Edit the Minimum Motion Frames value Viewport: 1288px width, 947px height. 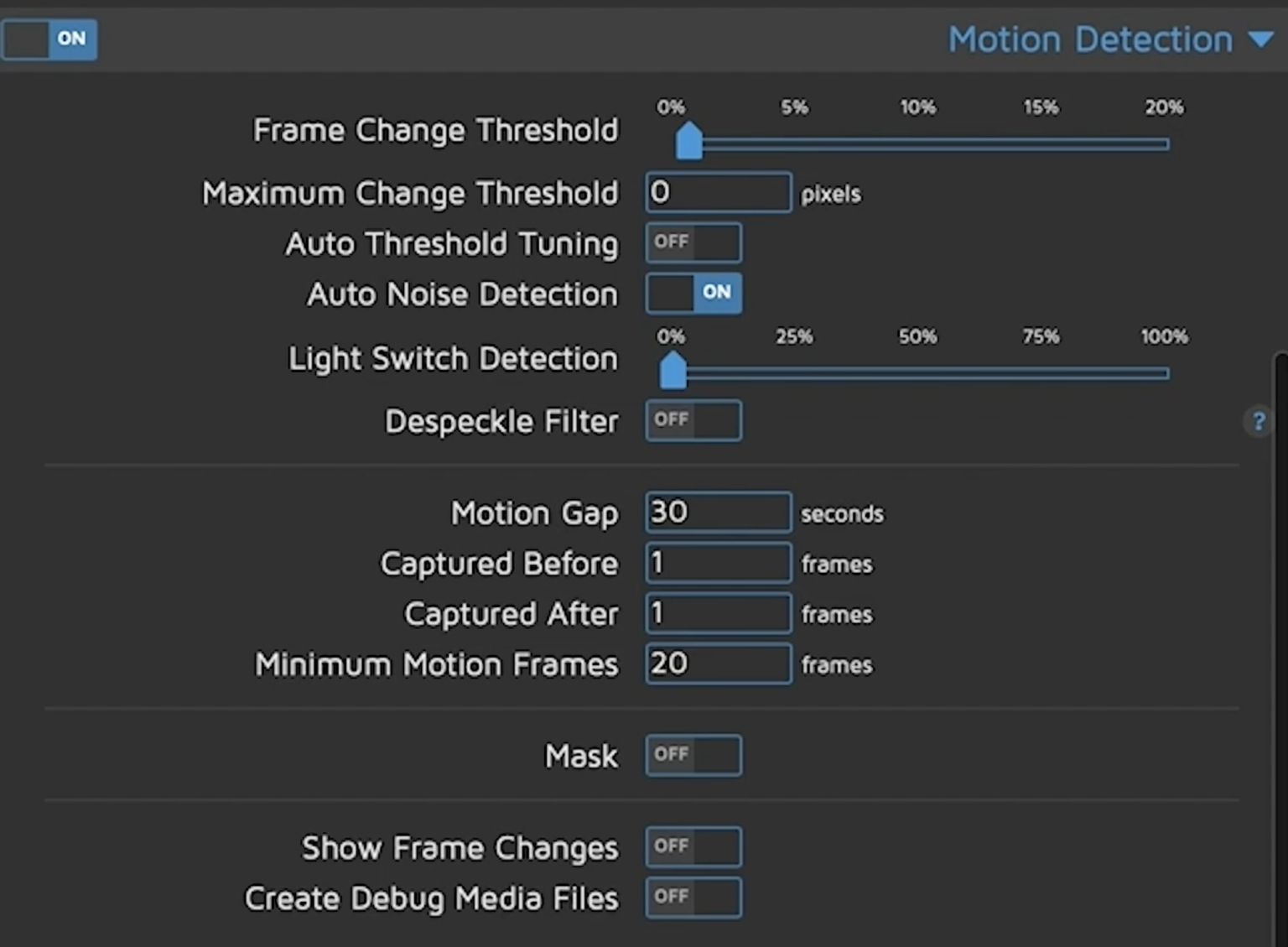coord(718,663)
